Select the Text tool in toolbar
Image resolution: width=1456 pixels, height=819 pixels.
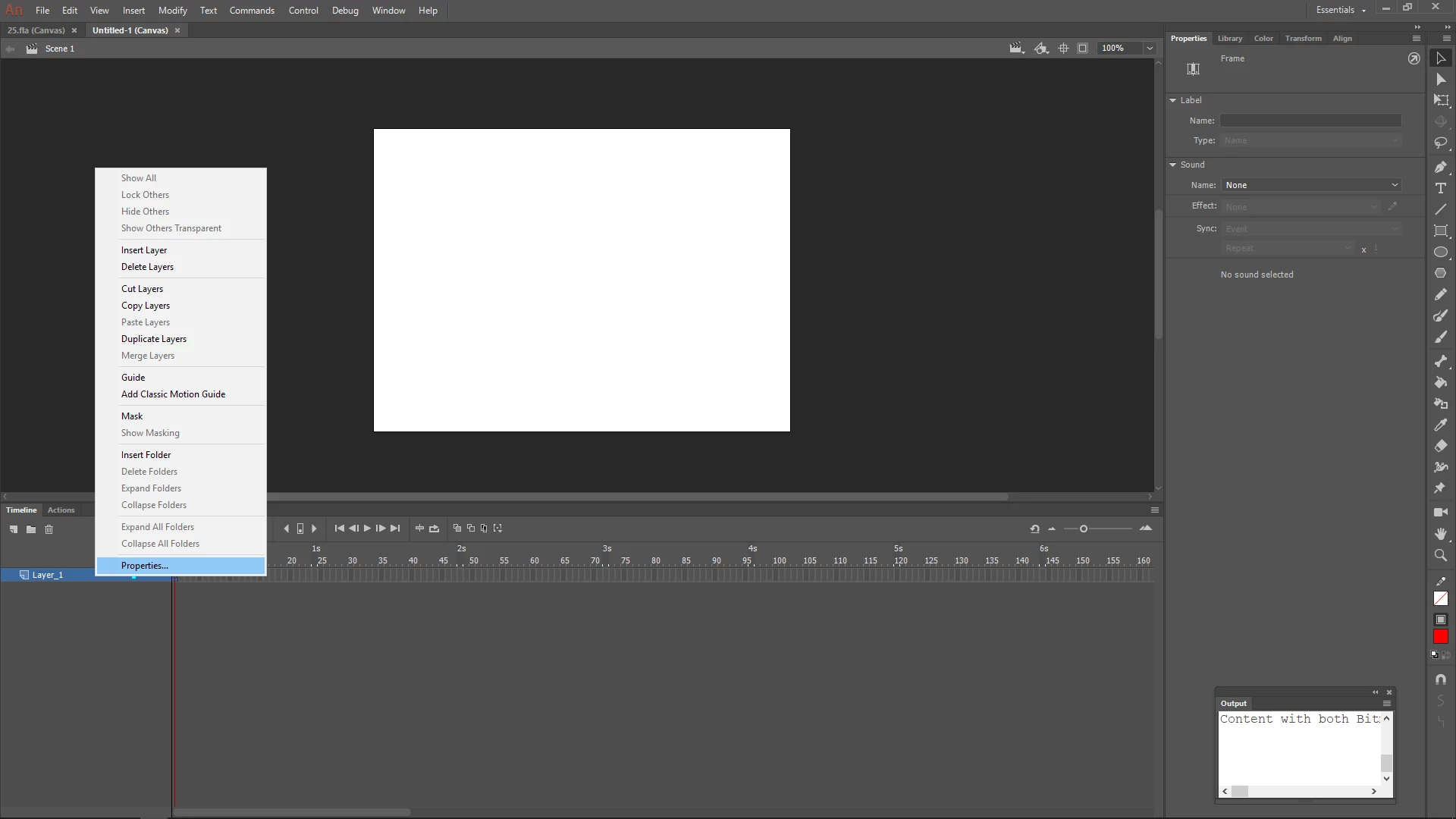click(x=1441, y=188)
